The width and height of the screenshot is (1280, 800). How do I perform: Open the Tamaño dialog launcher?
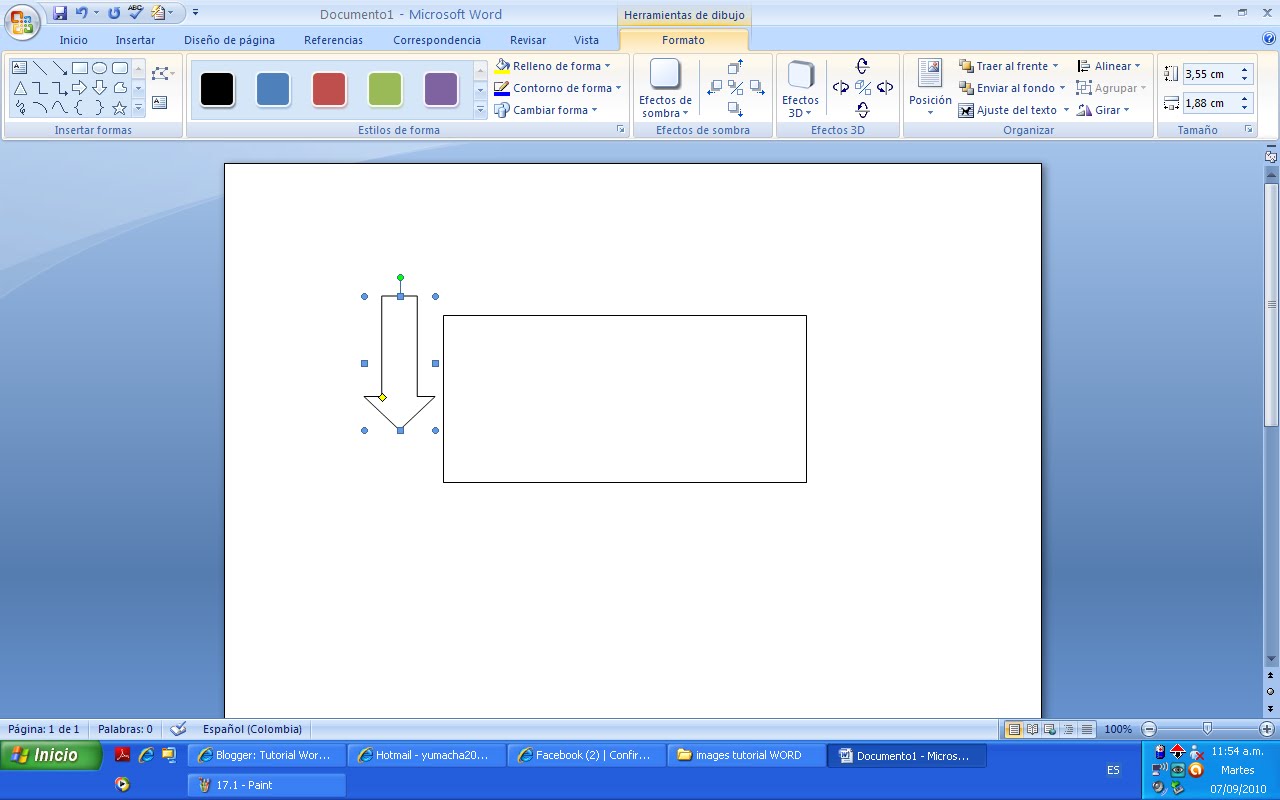[1248, 129]
